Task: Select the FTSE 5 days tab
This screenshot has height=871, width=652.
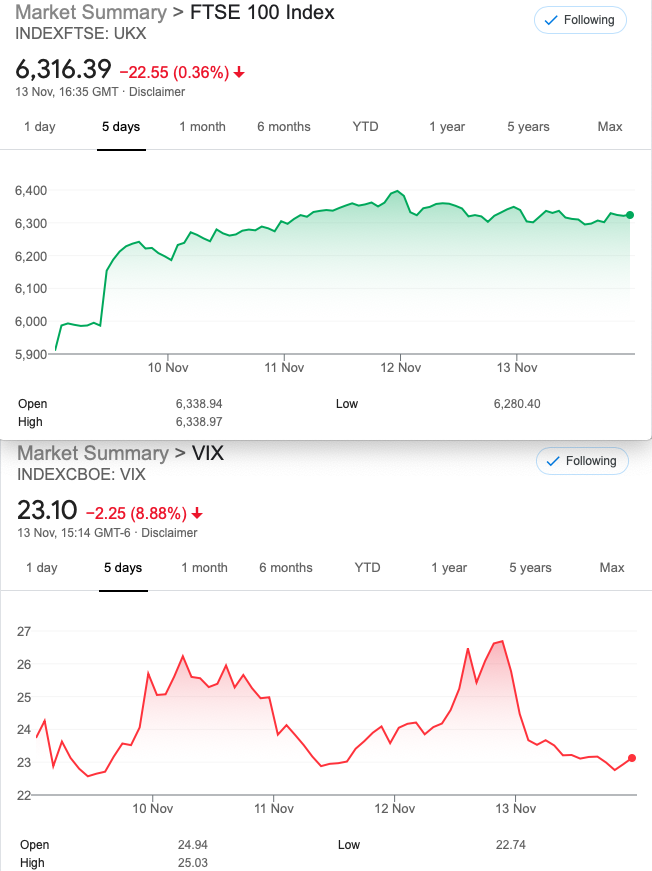Action: (x=121, y=127)
